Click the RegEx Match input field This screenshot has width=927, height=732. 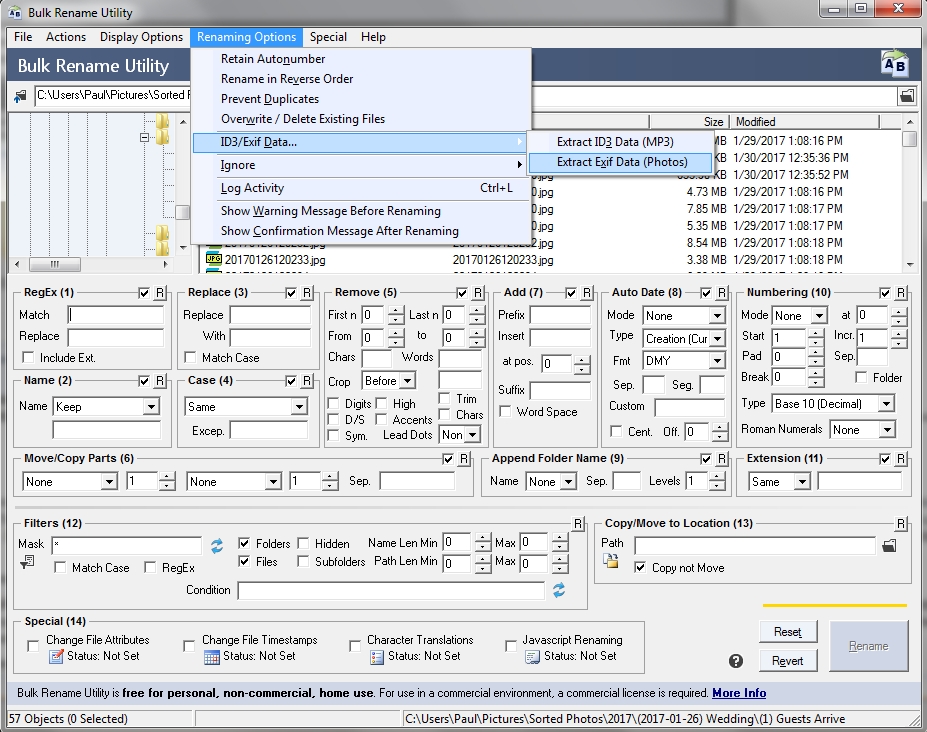pyautogui.click(x=116, y=315)
